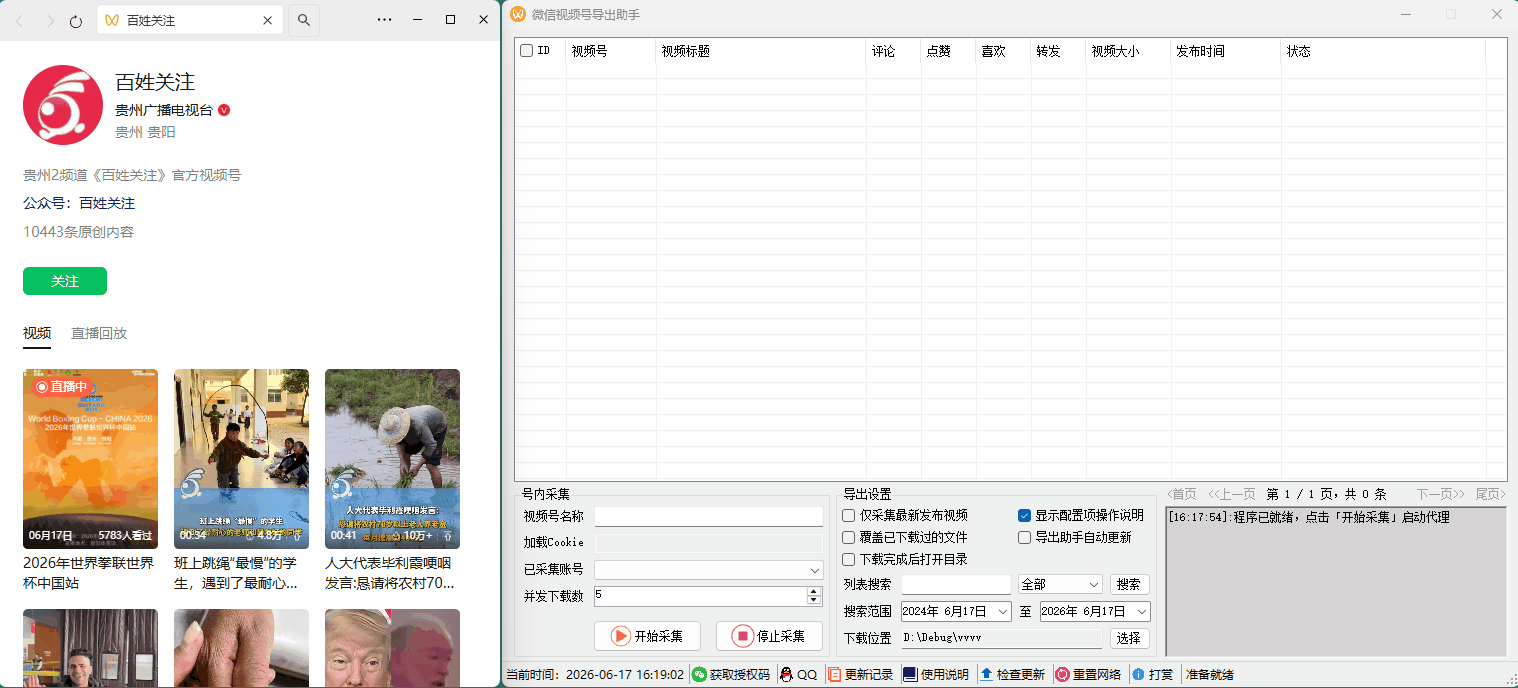Click the 视频号 column header
Viewport: 1518px width, 688px height.
[611, 51]
